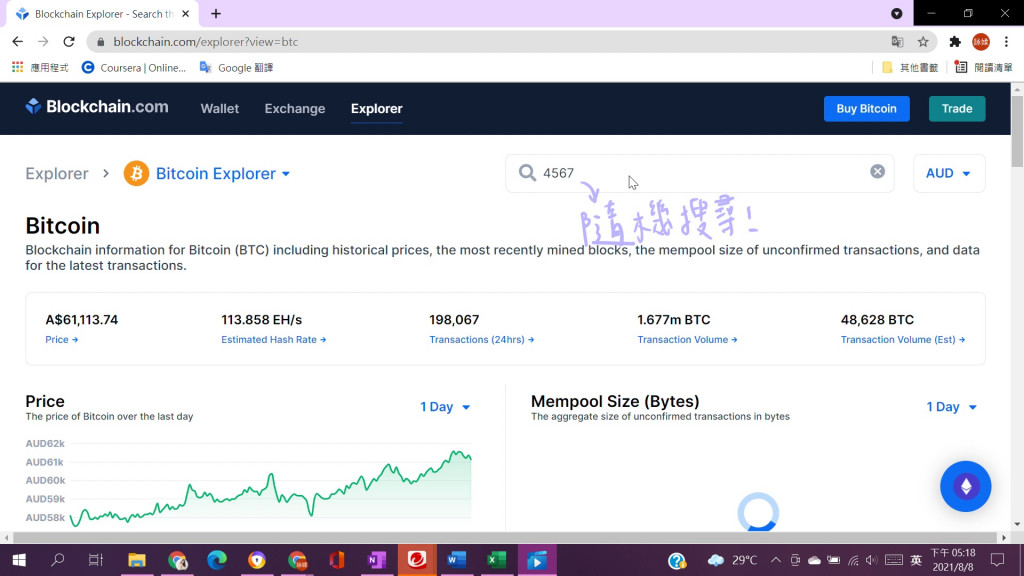1024x576 pixels.
Task: Click the browser forward arrow
Action: [43, 42]
